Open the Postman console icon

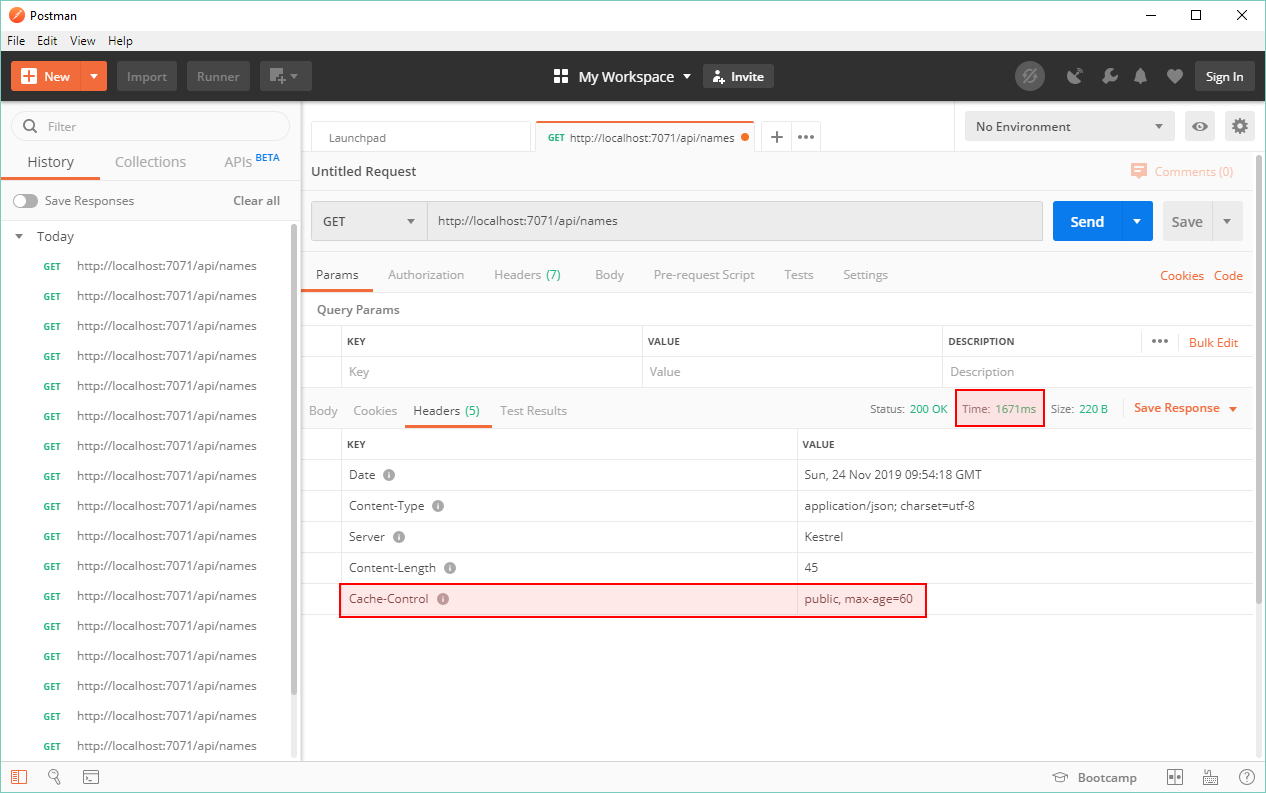point(90,777)
